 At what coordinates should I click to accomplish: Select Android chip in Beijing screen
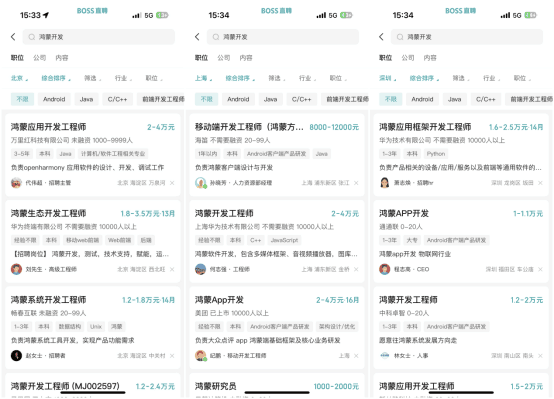54,99
